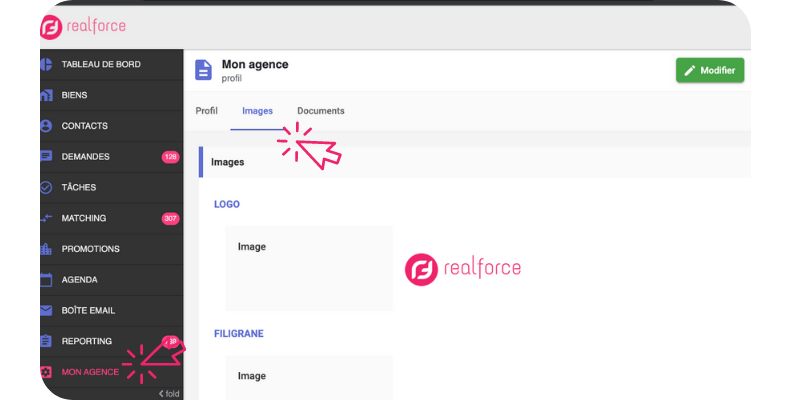Click the green Modifier button
This screenshot has width=800, height=400.
pos(710,70)
